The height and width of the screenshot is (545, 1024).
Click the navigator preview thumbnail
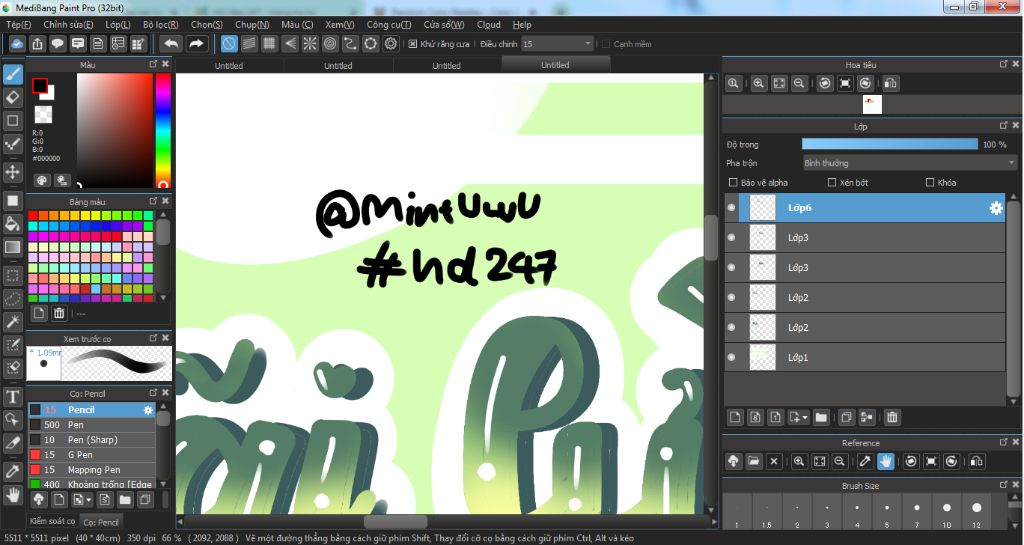[872, 104]
